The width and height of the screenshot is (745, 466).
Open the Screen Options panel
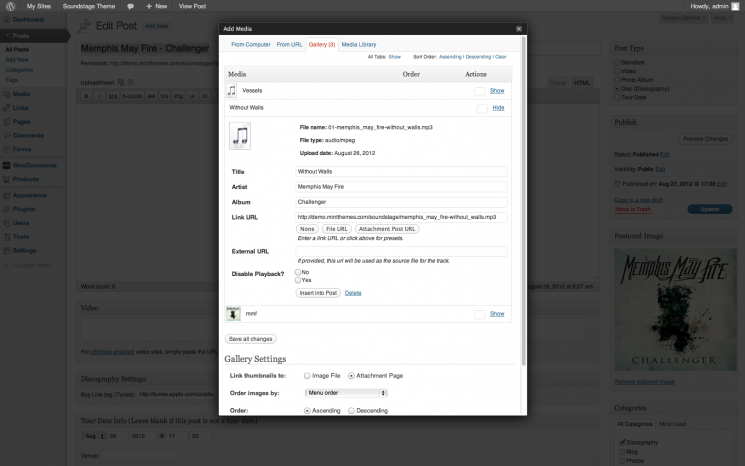pyautogui.click(x=683, y=18)
